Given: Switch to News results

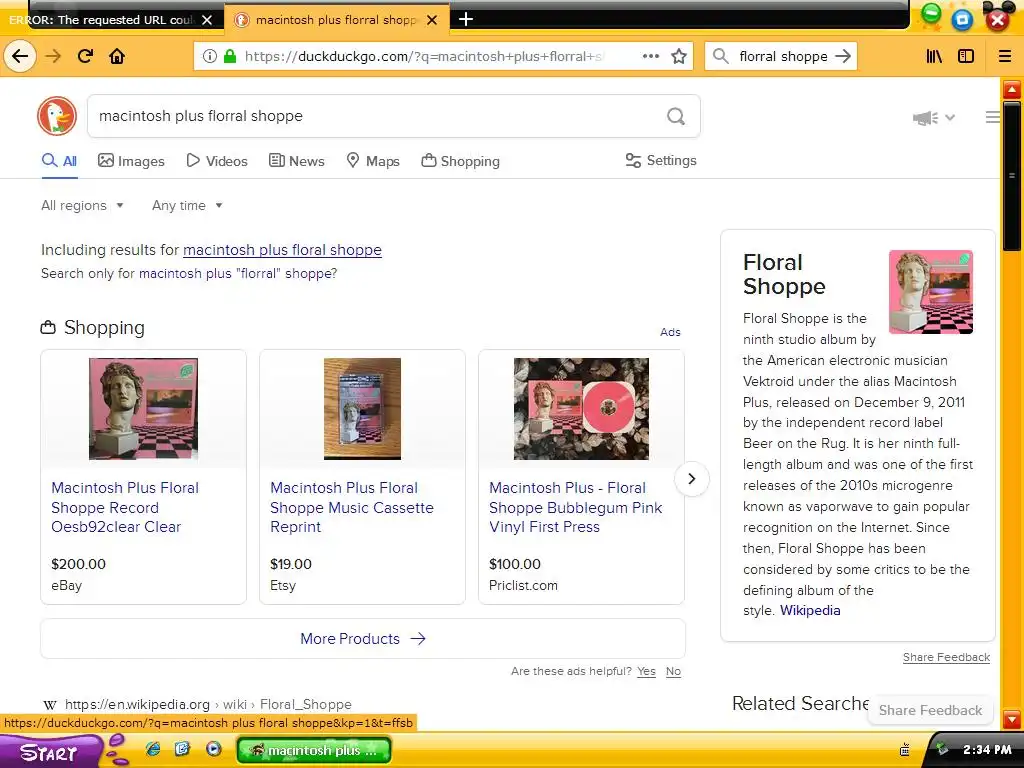Looking at the screenshot, I should [296, 161].
